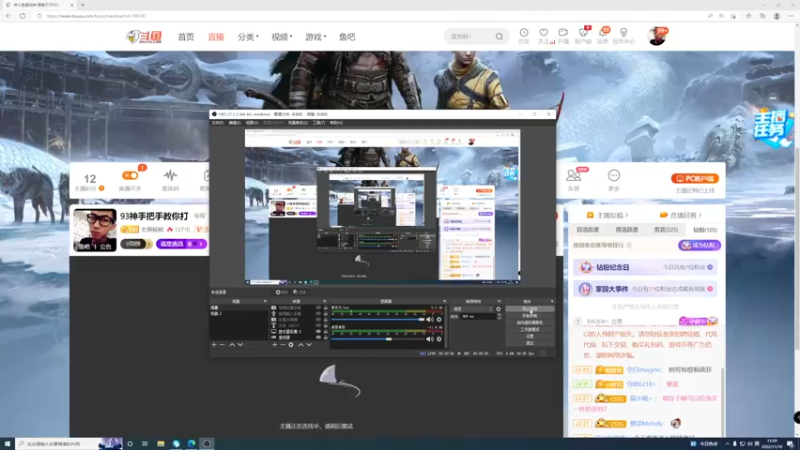Move scene down in the OBS scenes panel
Viewport: 800px width, 450px height.
point(240,345)
